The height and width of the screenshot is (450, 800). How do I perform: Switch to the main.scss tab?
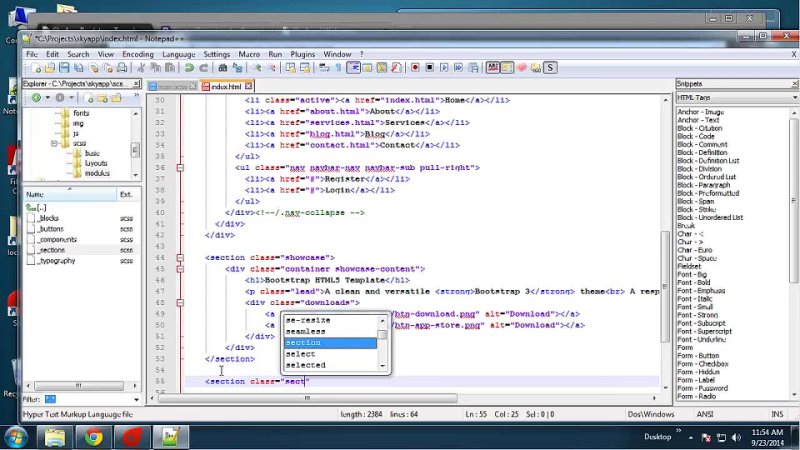point(172,87)
